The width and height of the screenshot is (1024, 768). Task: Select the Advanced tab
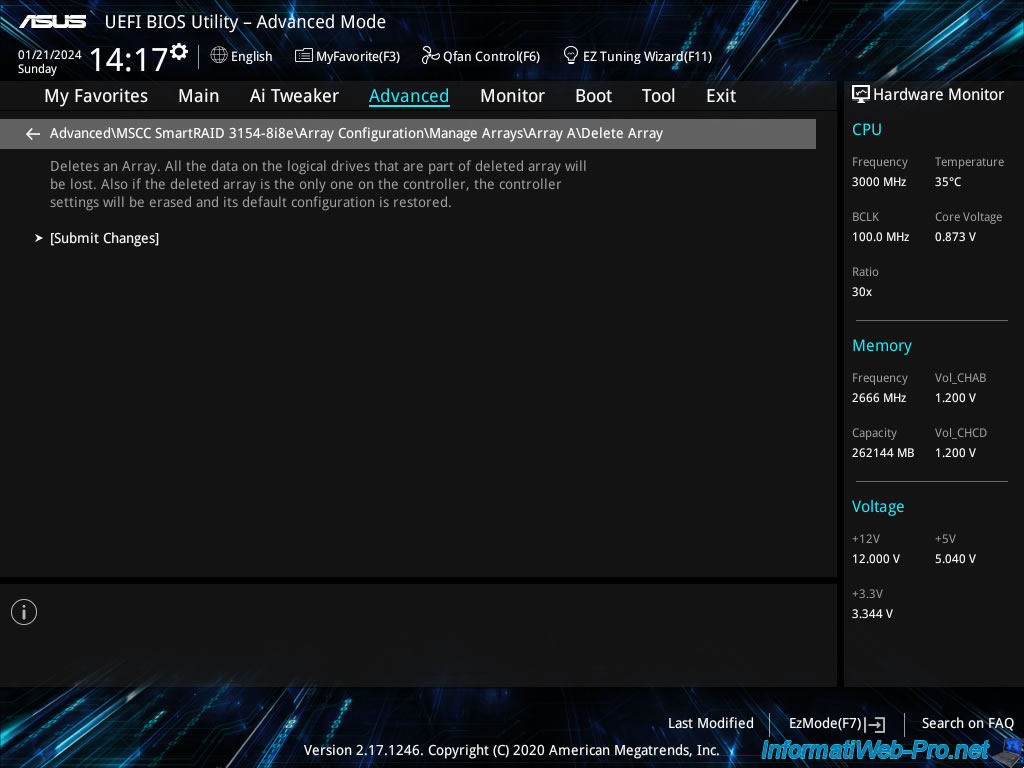pos(409,96)
